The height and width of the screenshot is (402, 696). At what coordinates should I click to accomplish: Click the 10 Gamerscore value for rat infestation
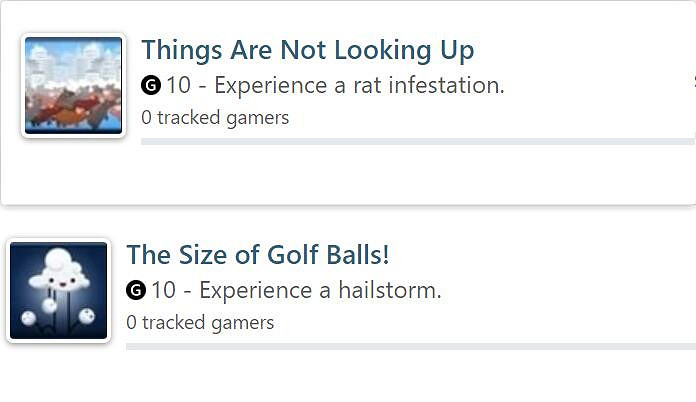tap(178, 86)
